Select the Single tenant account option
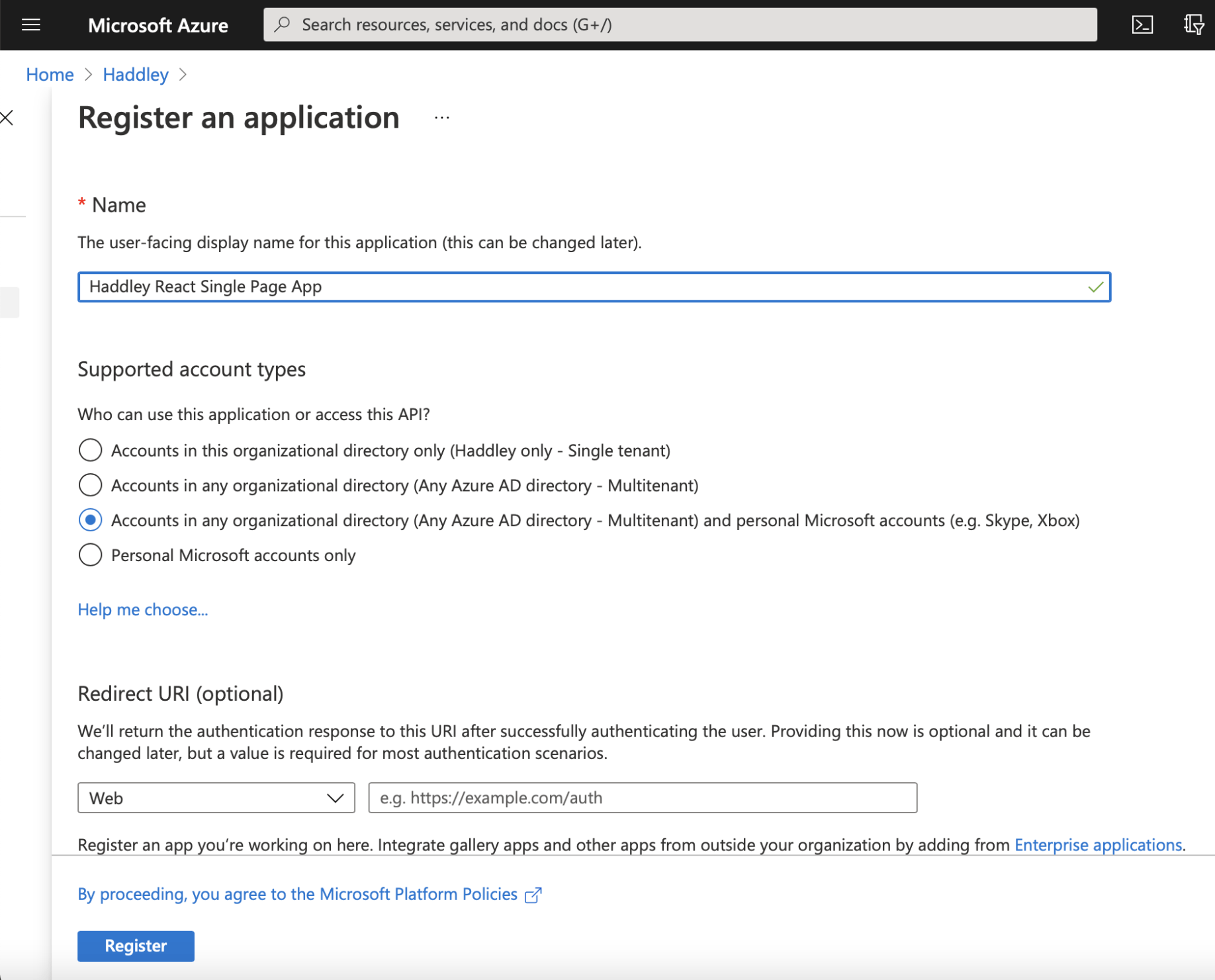 pos(91,451)
